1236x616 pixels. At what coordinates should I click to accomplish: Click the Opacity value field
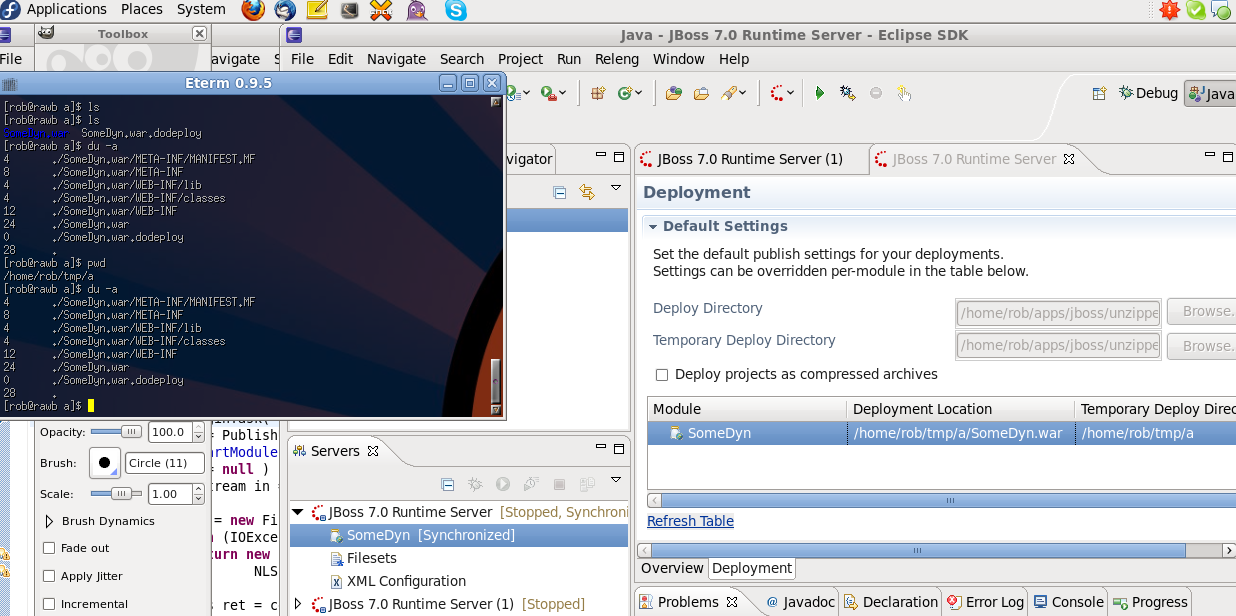coord(170,432)
